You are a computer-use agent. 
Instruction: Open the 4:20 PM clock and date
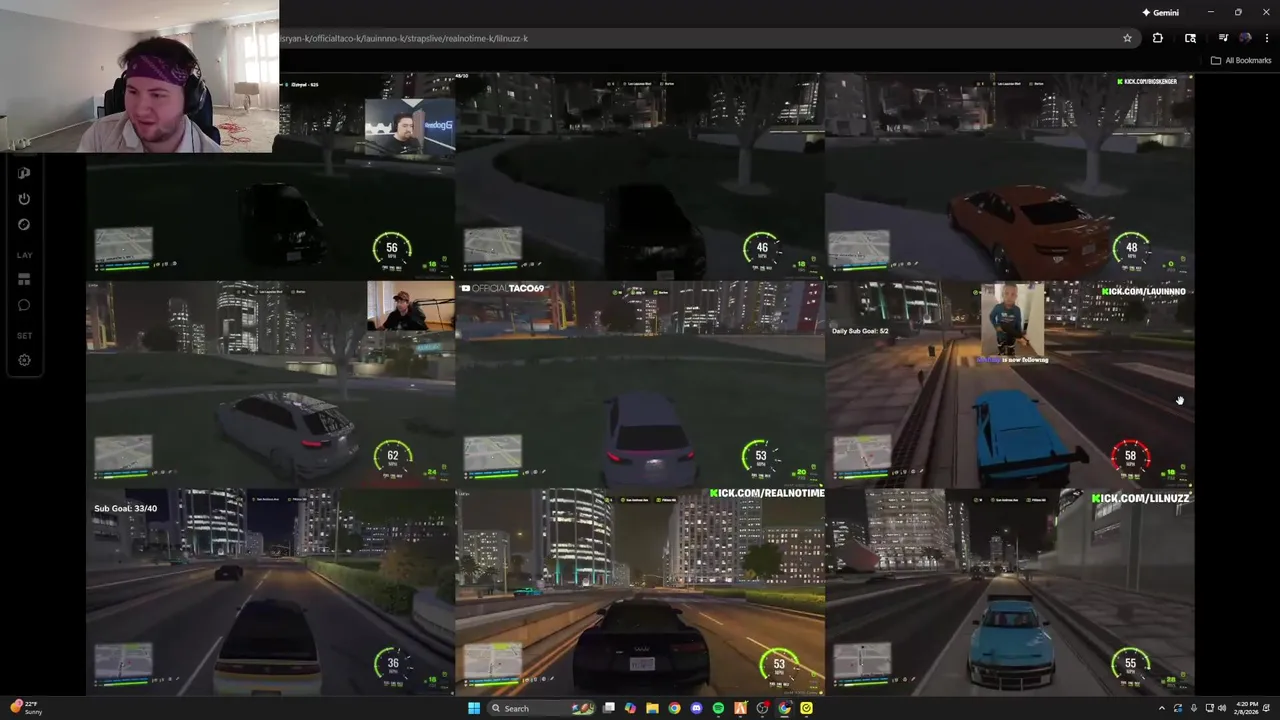point(1246,708)
